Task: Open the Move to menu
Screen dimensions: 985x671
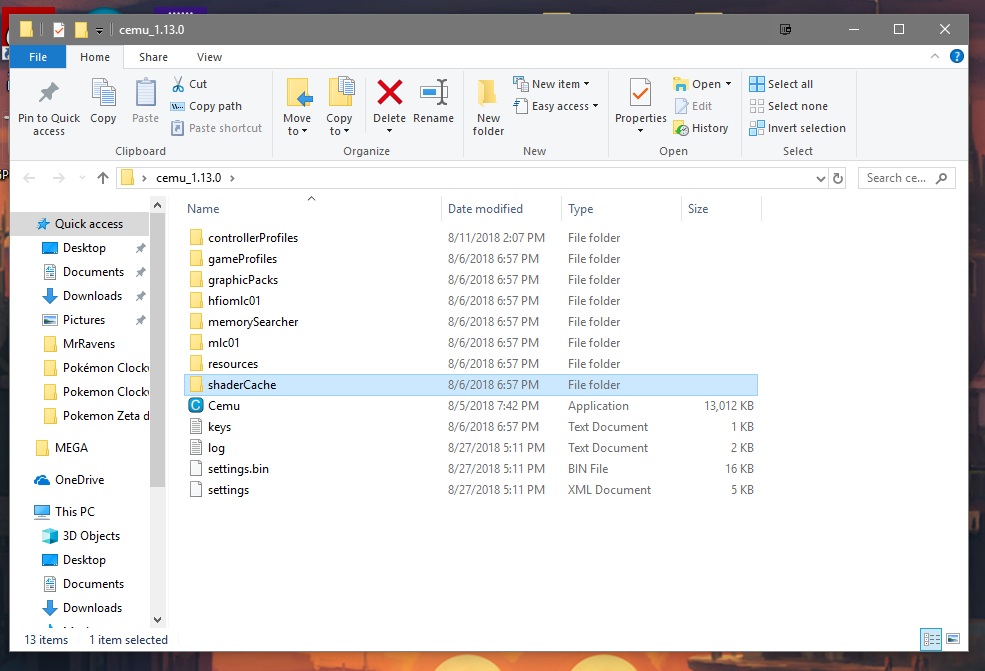Action: [297, 107]
